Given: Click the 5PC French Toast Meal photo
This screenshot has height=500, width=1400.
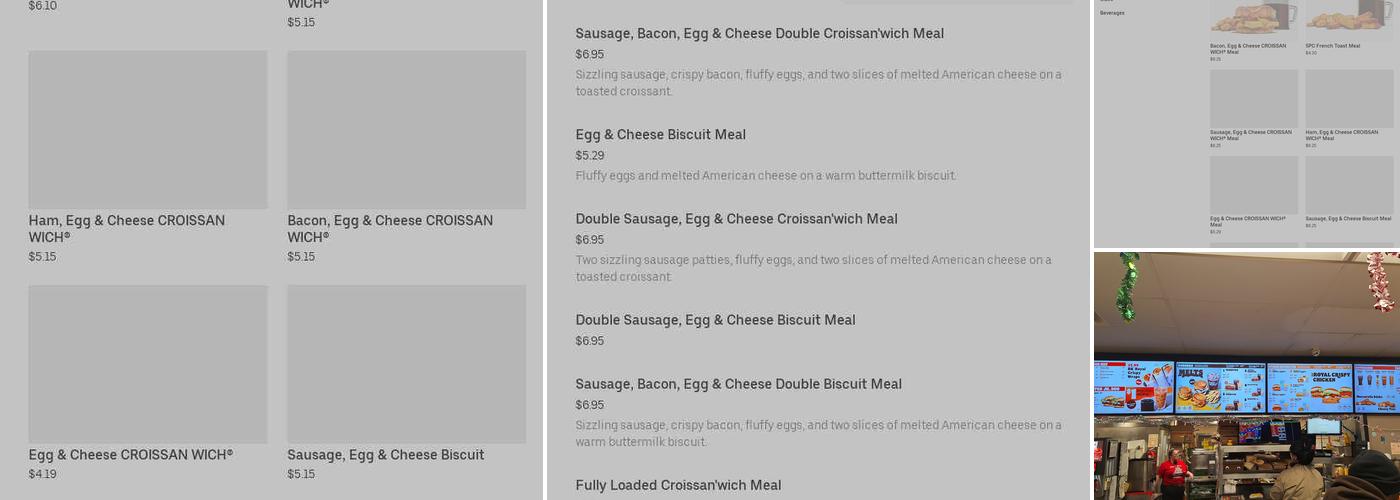Looking at the screenshot, I should click(1349, 17).
